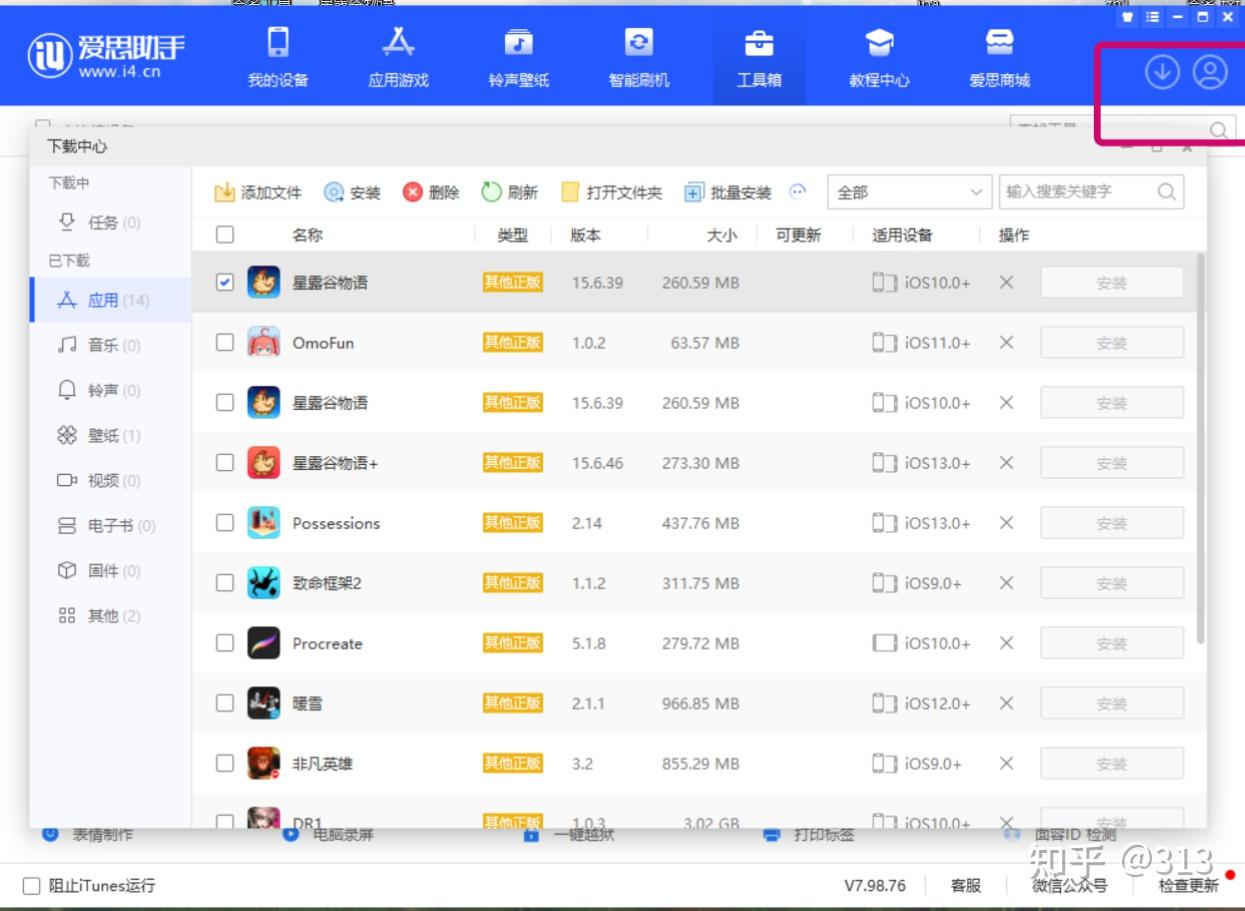1245x911 pixels.
Task: Select 固件 in the sidebar
Action: [110, 570]
